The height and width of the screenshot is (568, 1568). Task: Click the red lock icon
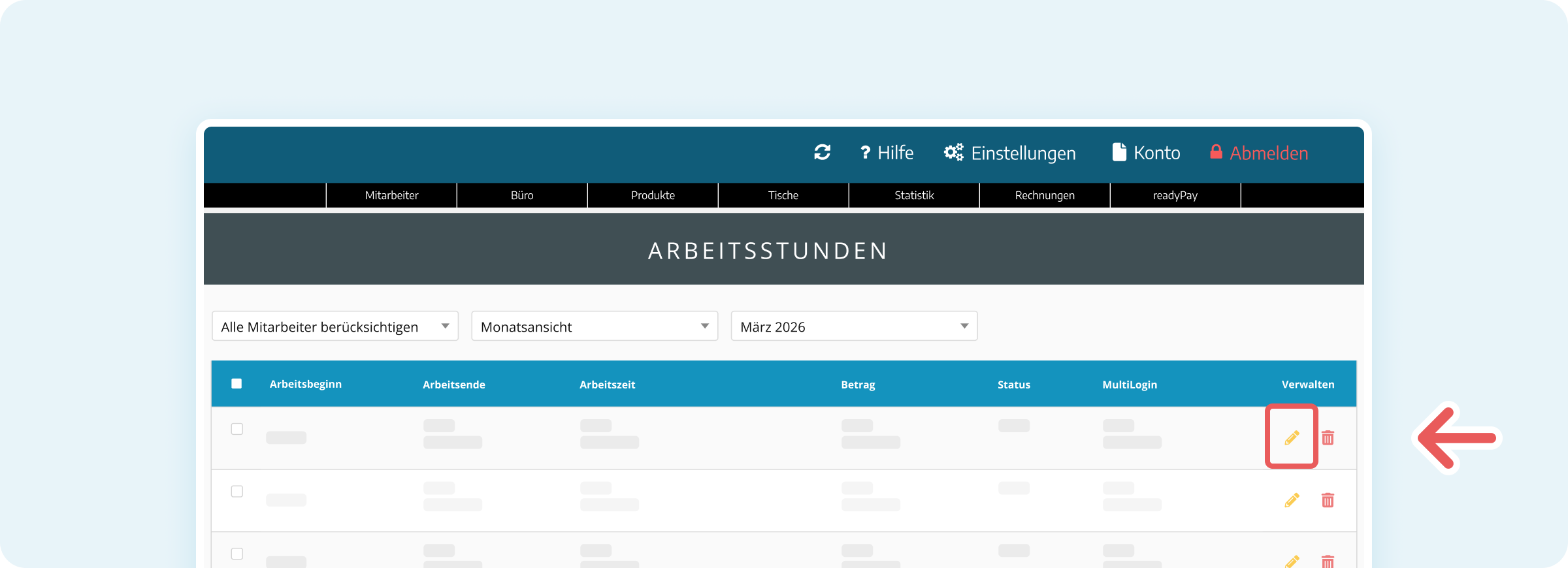tap(1216, 151)
